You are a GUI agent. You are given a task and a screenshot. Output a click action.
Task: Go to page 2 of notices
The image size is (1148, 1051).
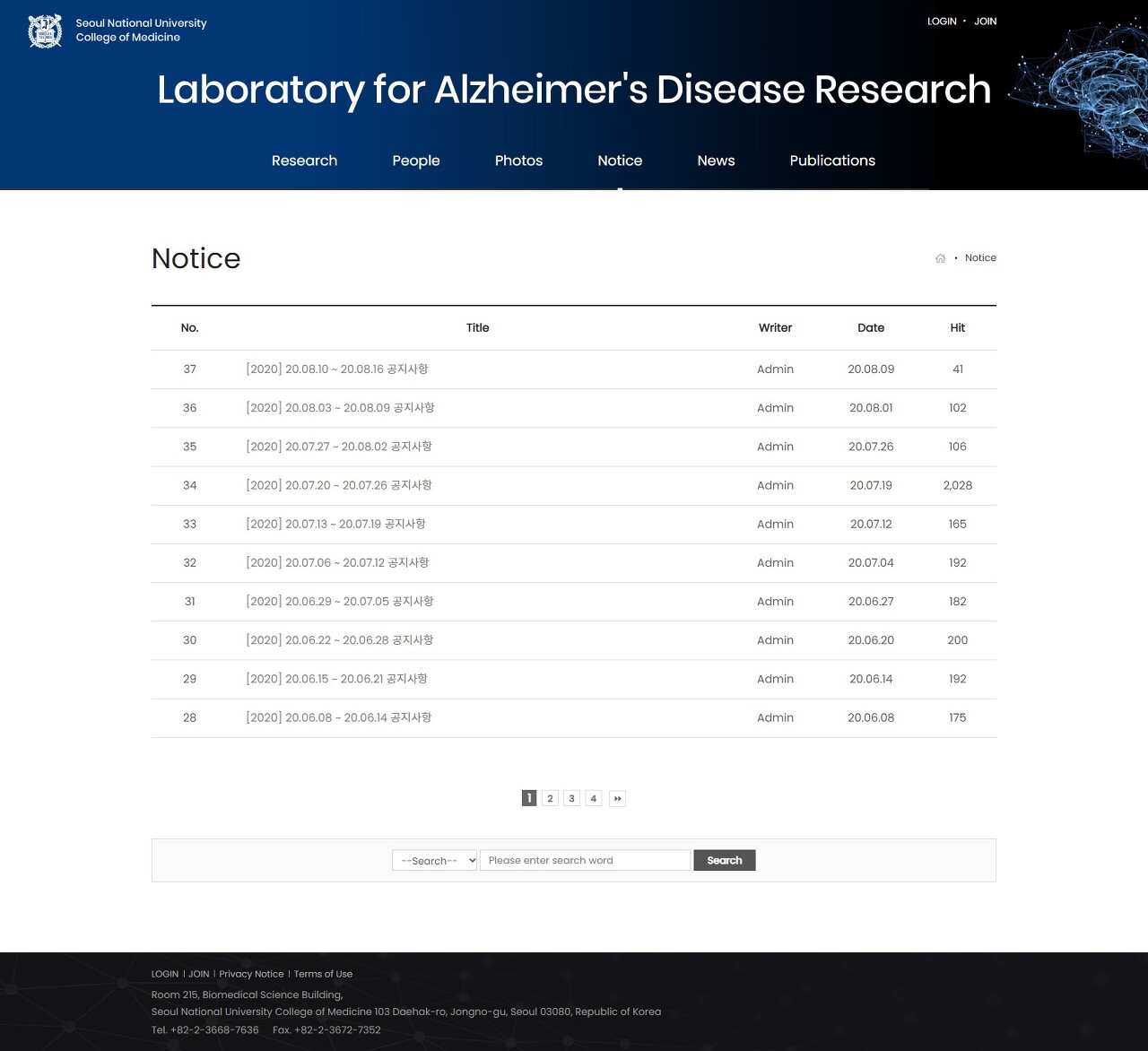click(550, 798)
